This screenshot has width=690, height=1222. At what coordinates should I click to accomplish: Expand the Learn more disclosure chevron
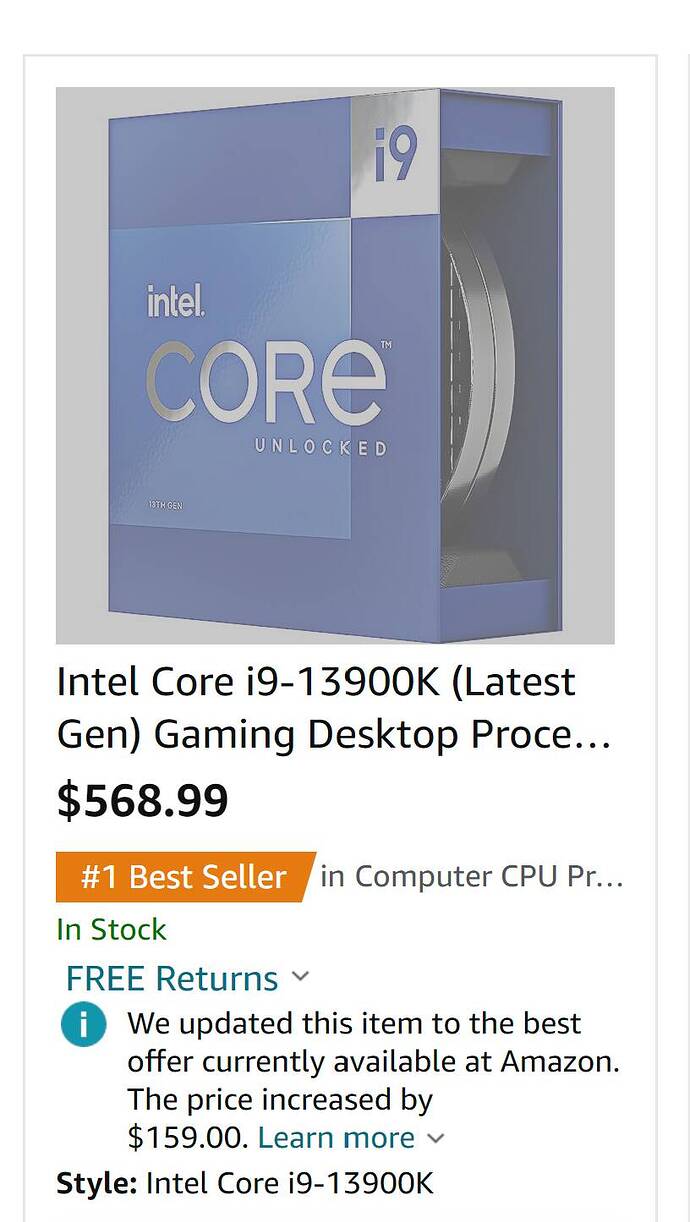pos(437,1139)
